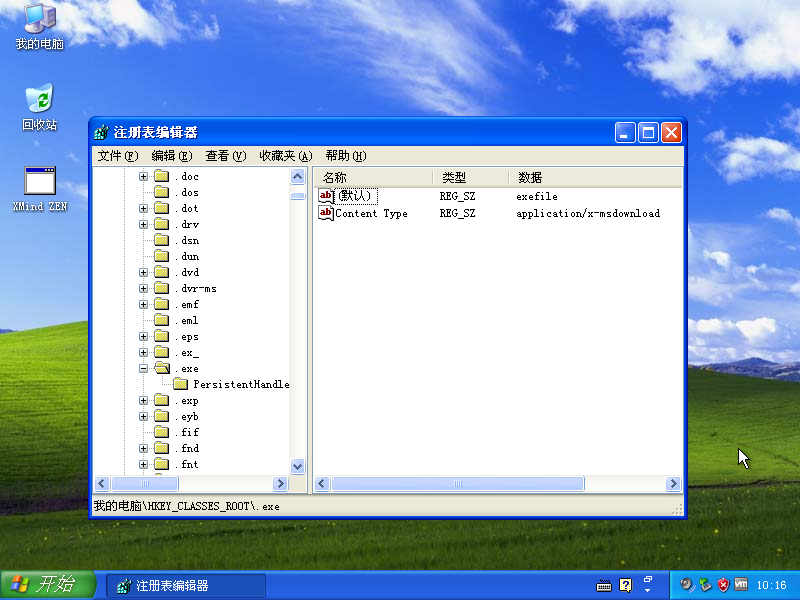
Task: Select the XMind ZEN desktop shortcut
Action: click(x=40, y=189)
